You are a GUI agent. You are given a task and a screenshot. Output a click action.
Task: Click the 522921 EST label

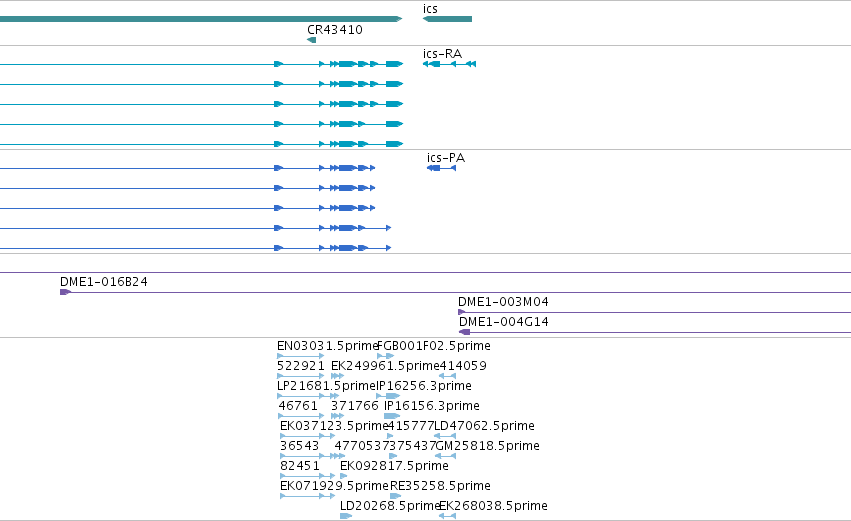(x=301, y=366)
